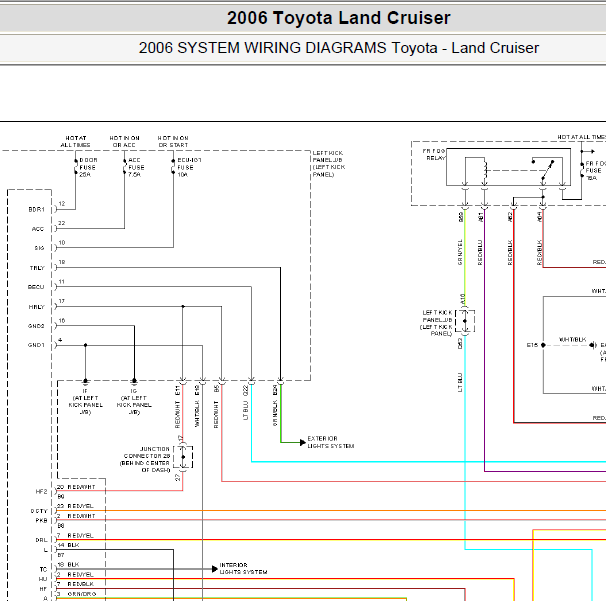Select the TC terminal label
The image size is (606, 601).
pos(43,569)
